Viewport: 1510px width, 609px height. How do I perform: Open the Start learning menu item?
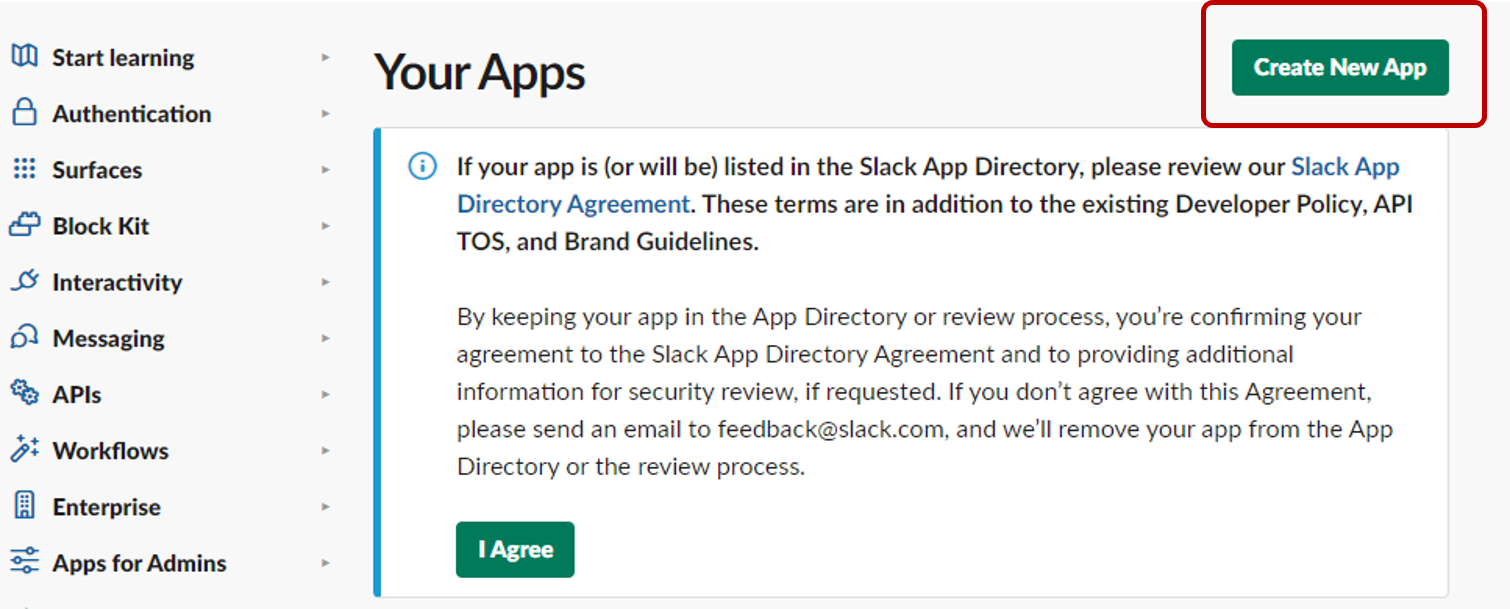tap(123, 58)
